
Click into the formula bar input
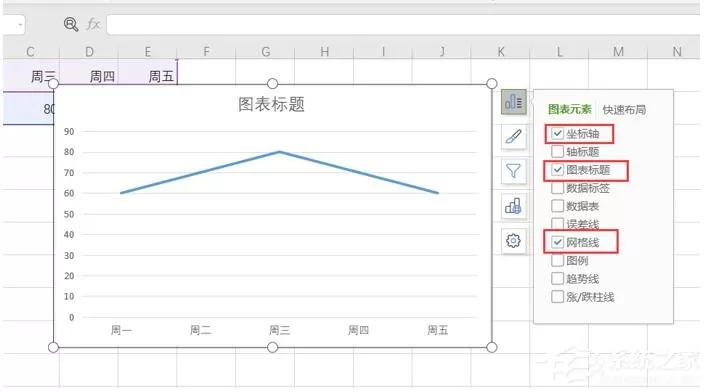click(x=403, y=24)
